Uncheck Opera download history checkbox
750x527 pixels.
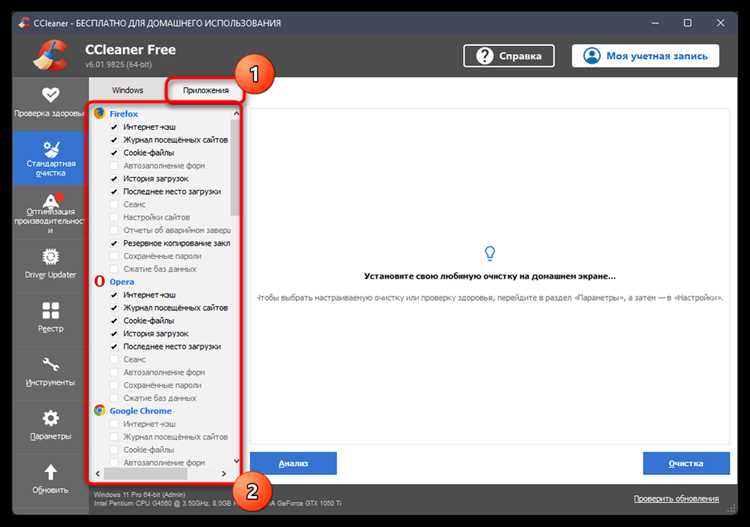114,334
